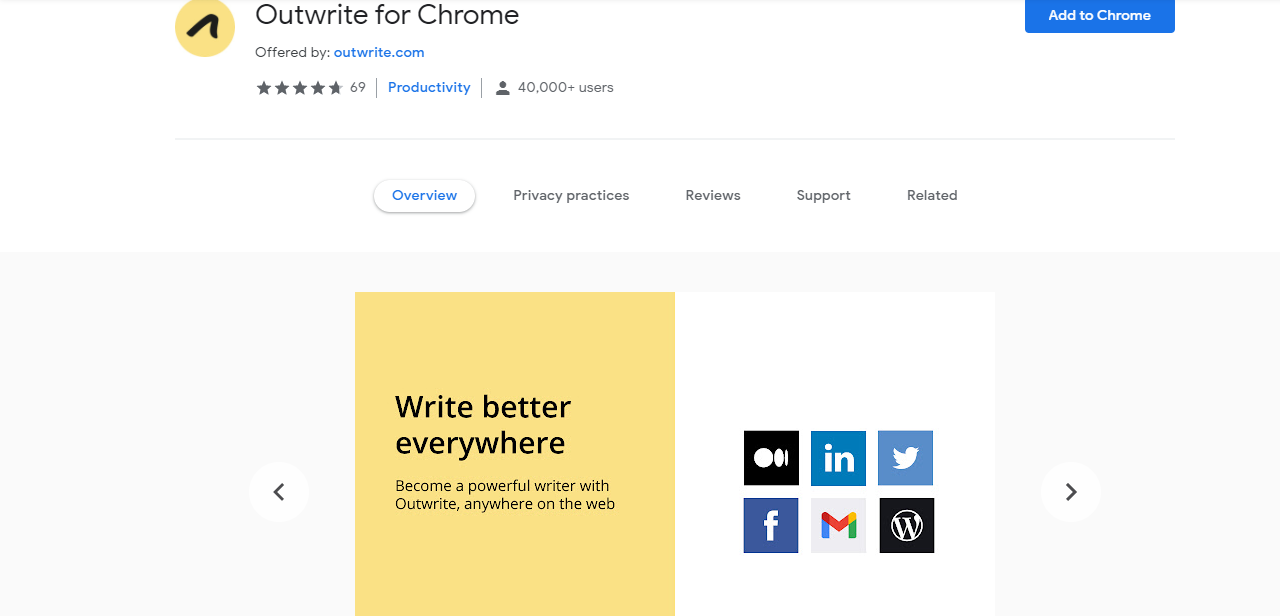Select the Support tab
The height and width of the screenshot is (616, 1280).
[x=823, y=195]
